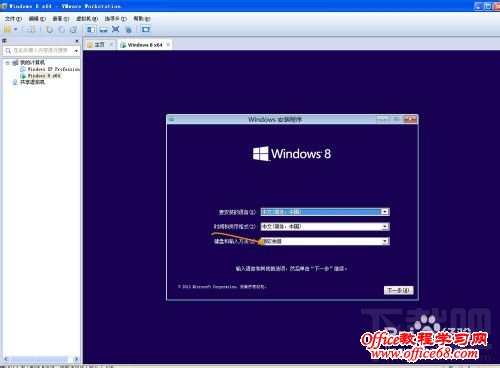The image size is (500, 368).
Task: Open the snapshot manager icon
Action: tap(74, 30)
